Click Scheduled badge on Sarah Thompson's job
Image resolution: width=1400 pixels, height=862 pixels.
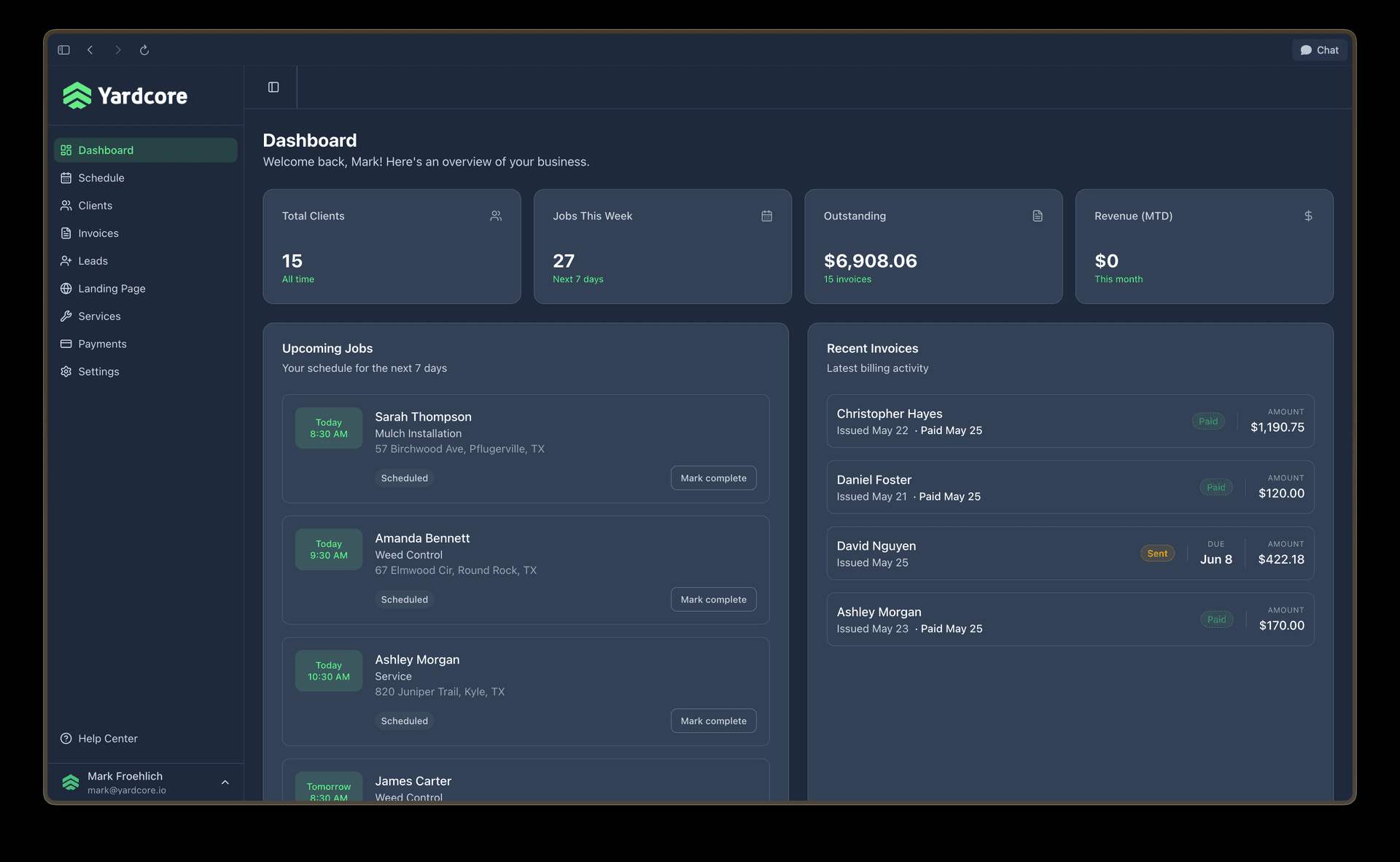(x=405, y=478)
